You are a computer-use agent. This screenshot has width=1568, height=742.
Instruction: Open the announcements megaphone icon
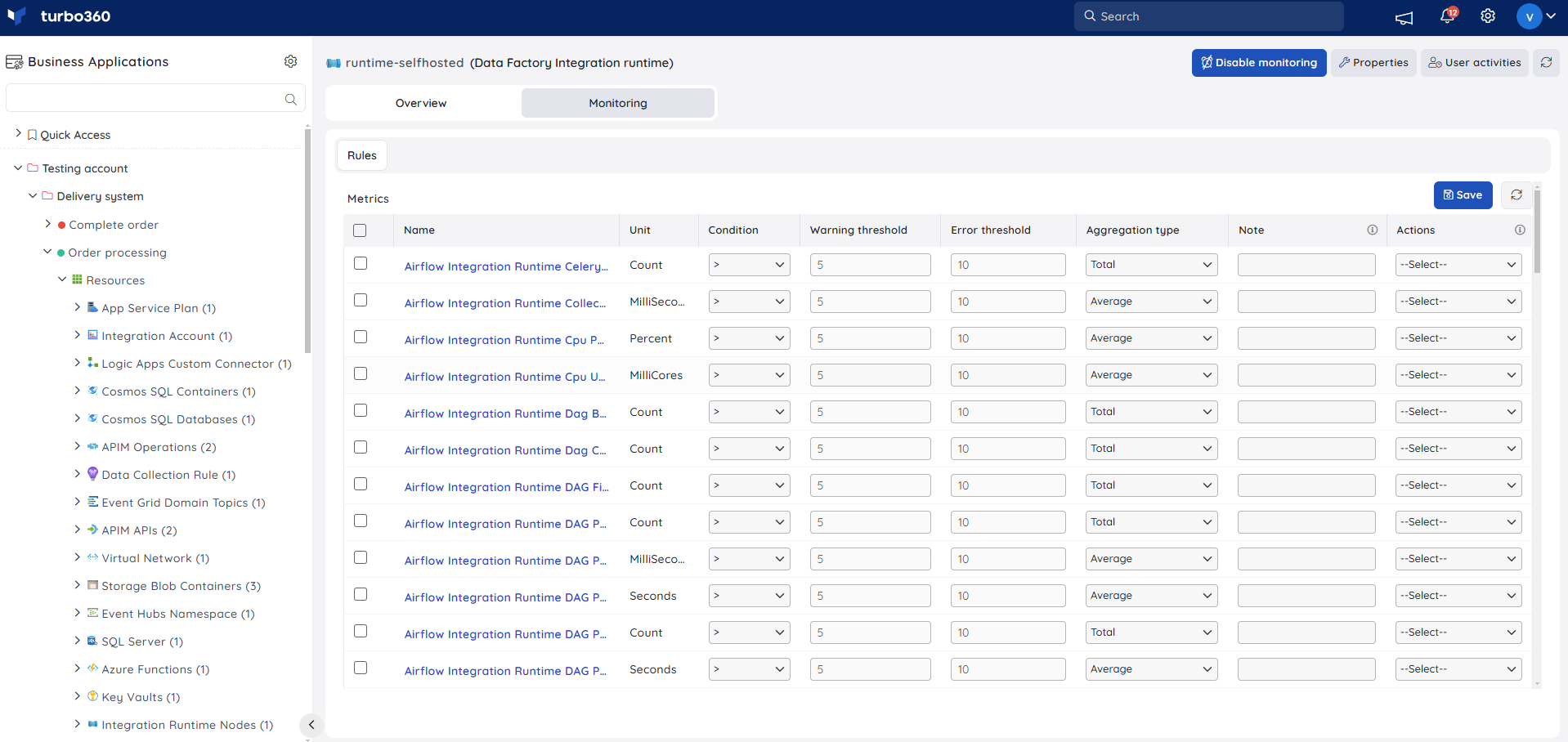point(1404,17)
